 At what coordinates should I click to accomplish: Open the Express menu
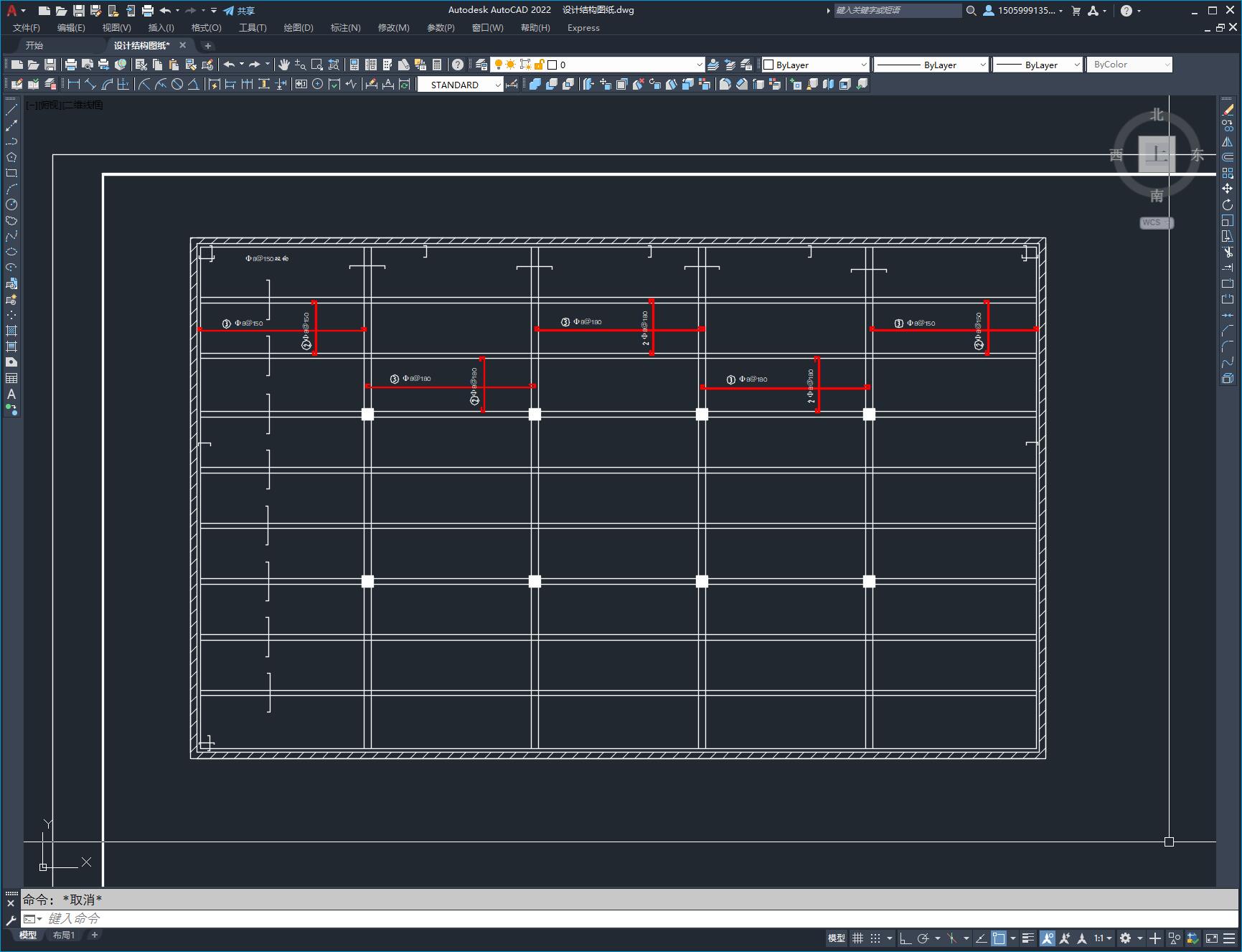coord(583,28)
